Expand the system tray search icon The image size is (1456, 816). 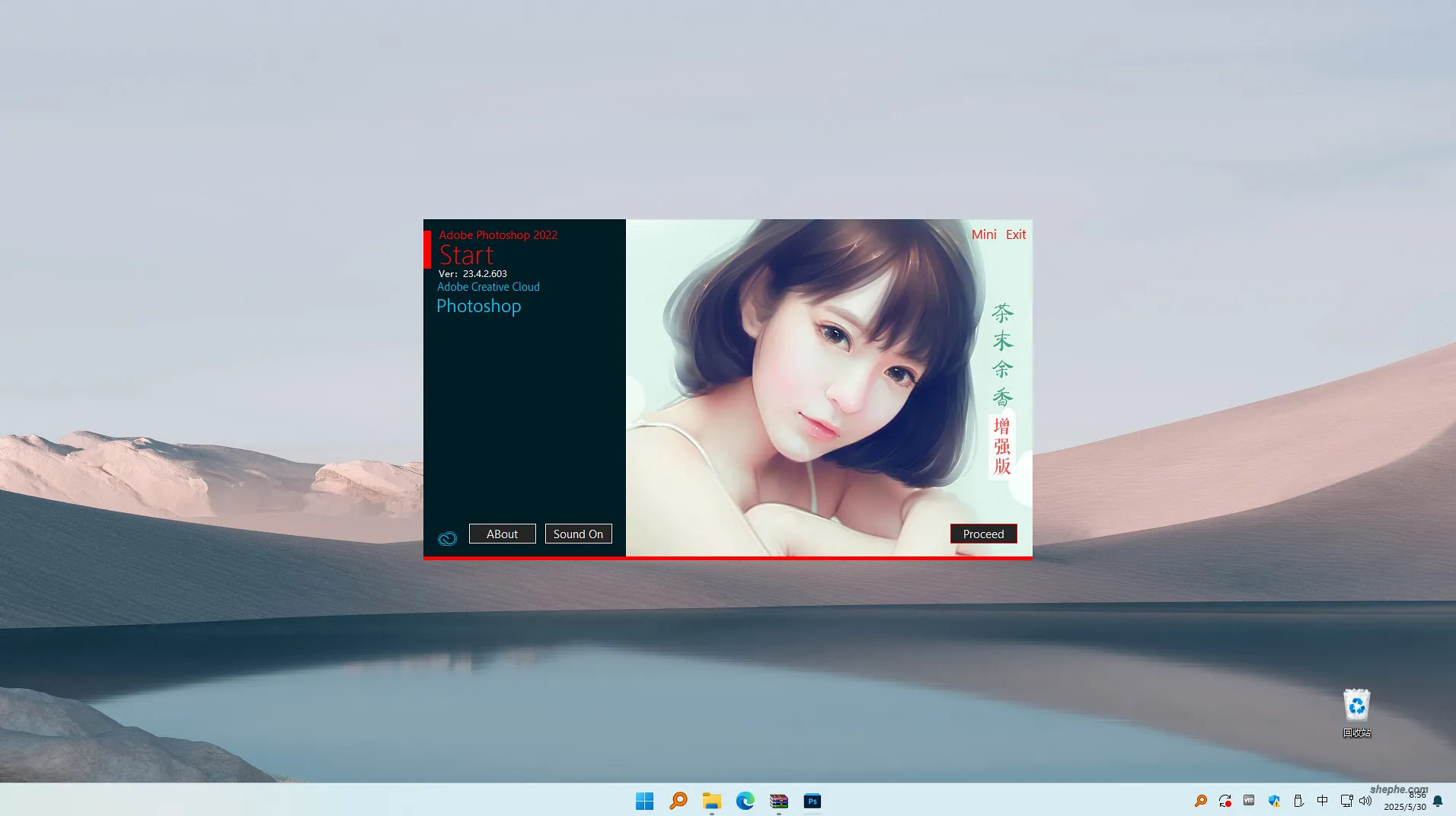point(1201,801)
